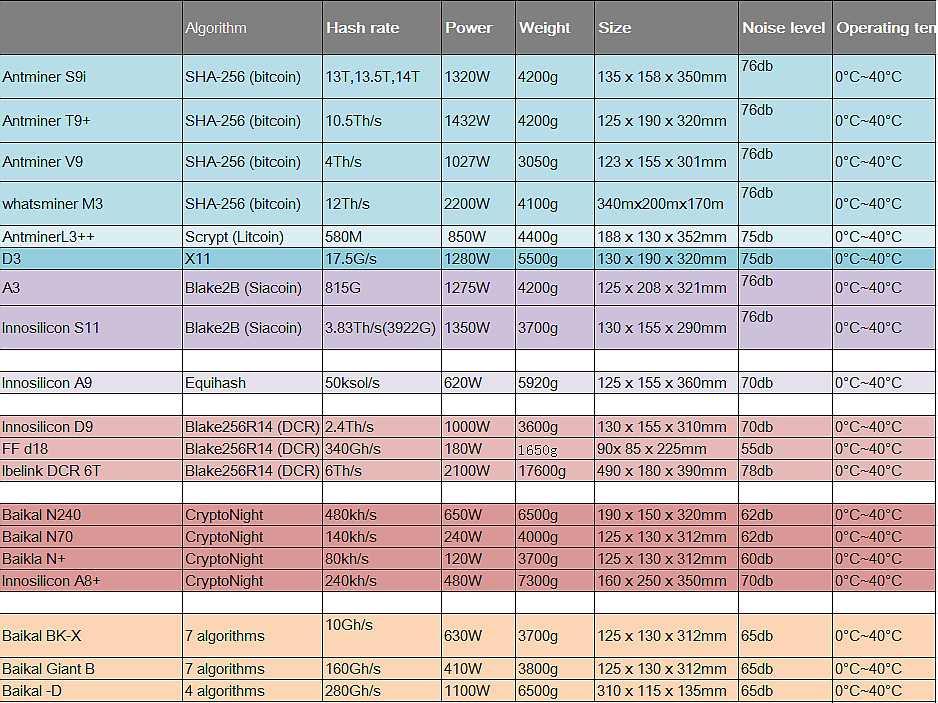Select the 1027W power cell
This screenshot has width=938, height=703.
pos(478,162)
